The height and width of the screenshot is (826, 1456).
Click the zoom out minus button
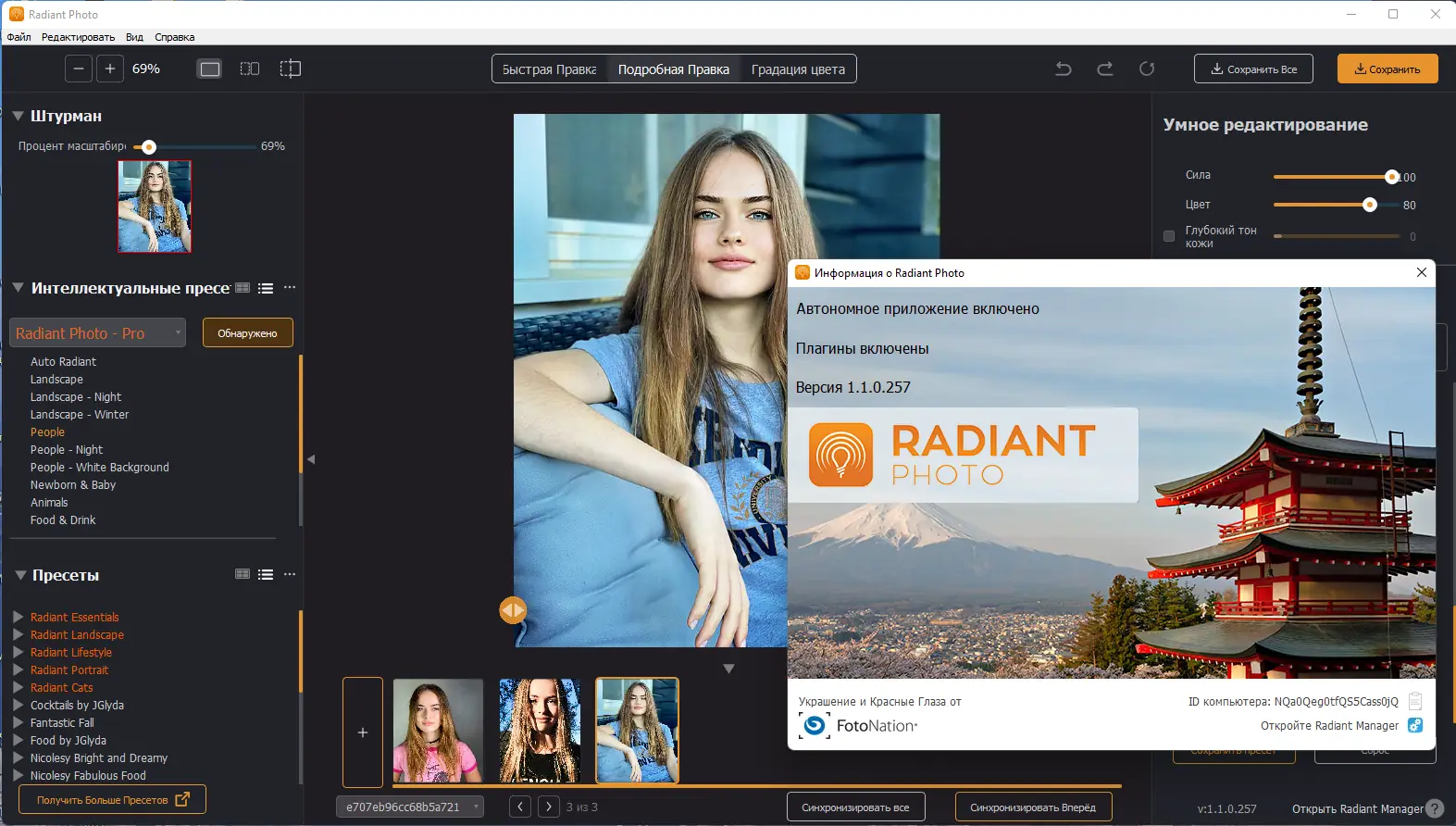pos(79,69)
